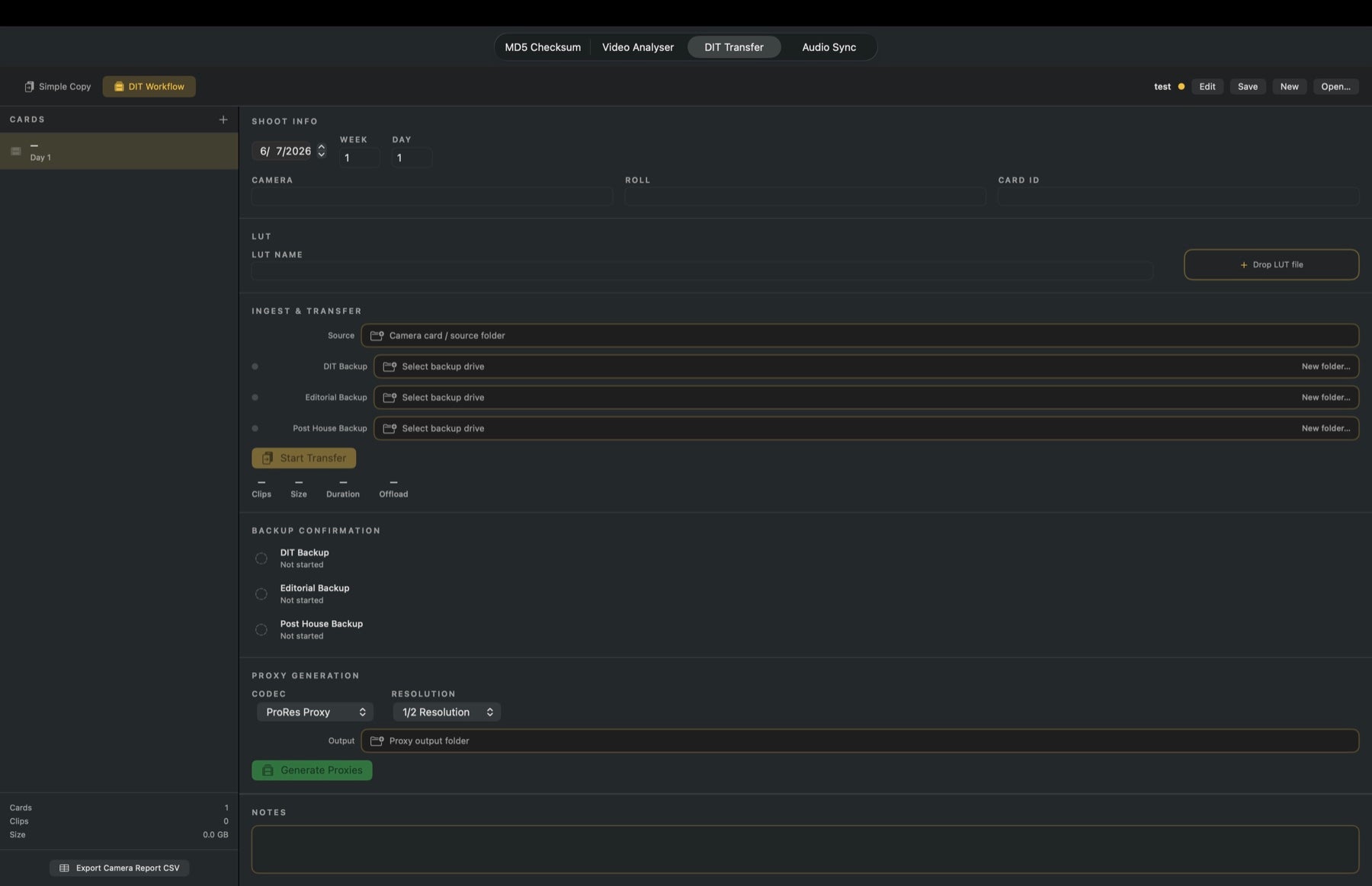Screen dimensions: 1372x886
Task: Click the shoot date stepper arrows
Action: pyautogui.click(x=322, y=151)
